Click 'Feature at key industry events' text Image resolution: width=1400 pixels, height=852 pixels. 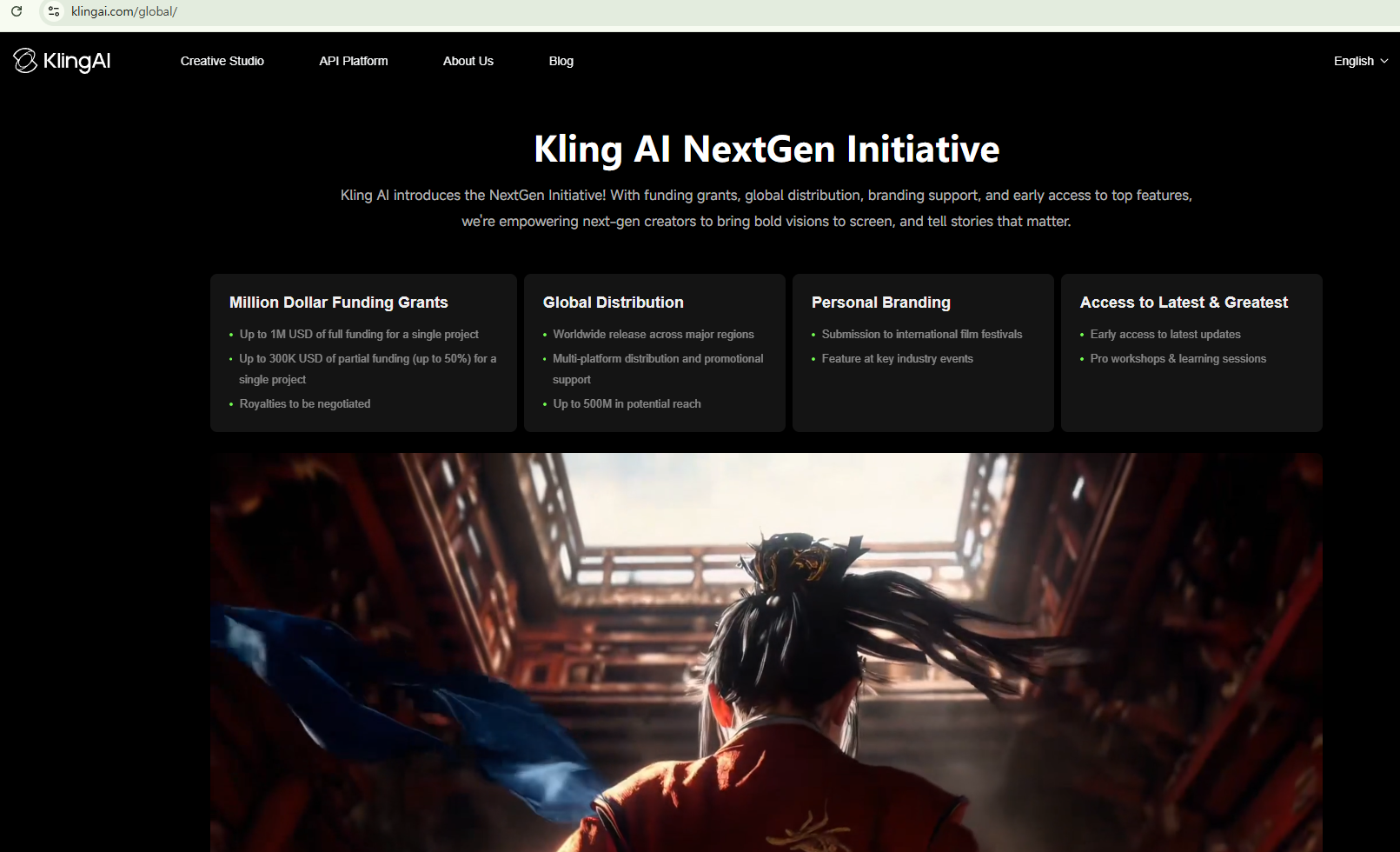(x=898, y=359)
